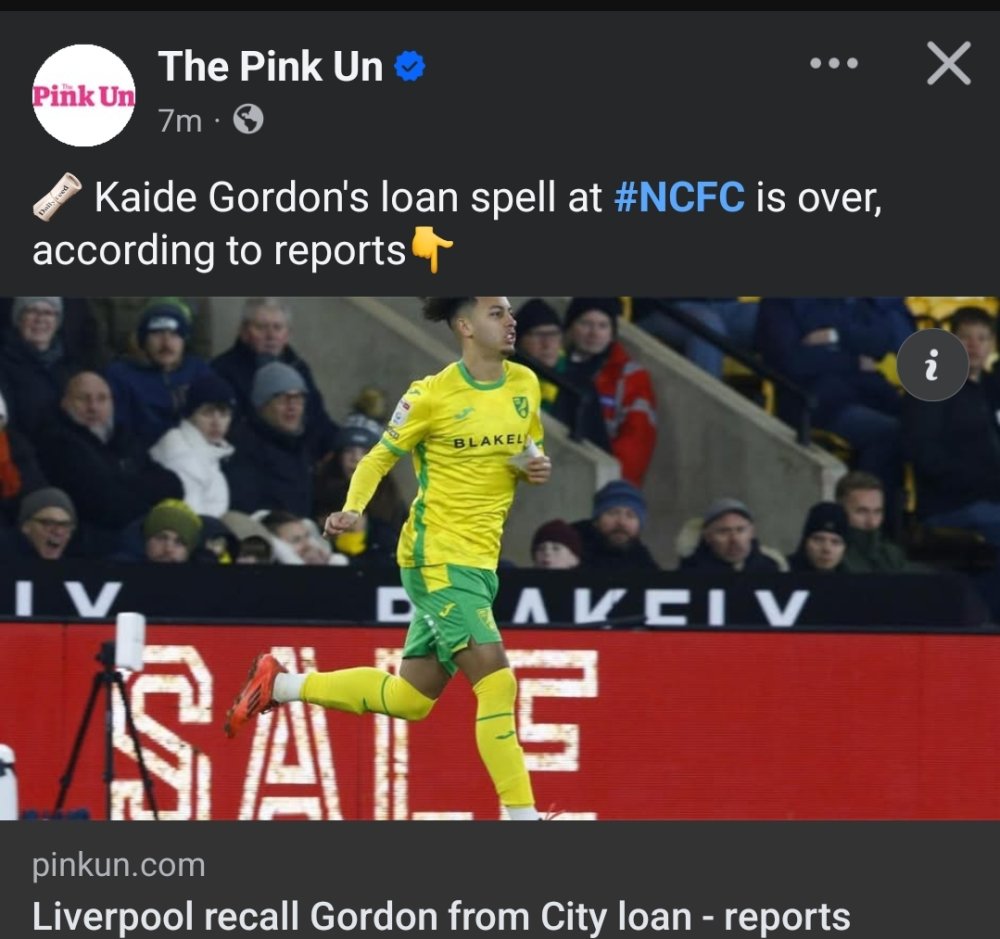1000x939 pixels.
Task: Tap the info icon on the image
Action: [932, 365]
